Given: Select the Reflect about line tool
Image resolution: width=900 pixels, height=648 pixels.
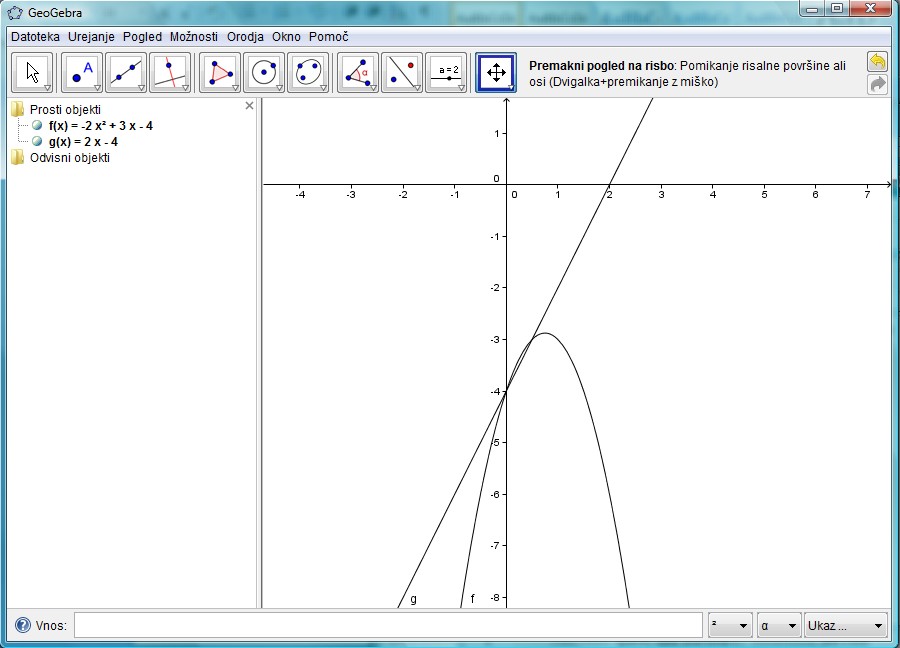Looking at the screenshot, I should (402, 72).
